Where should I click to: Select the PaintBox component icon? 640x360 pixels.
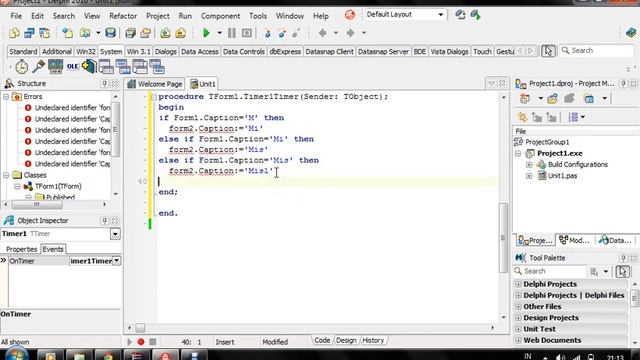38,67
